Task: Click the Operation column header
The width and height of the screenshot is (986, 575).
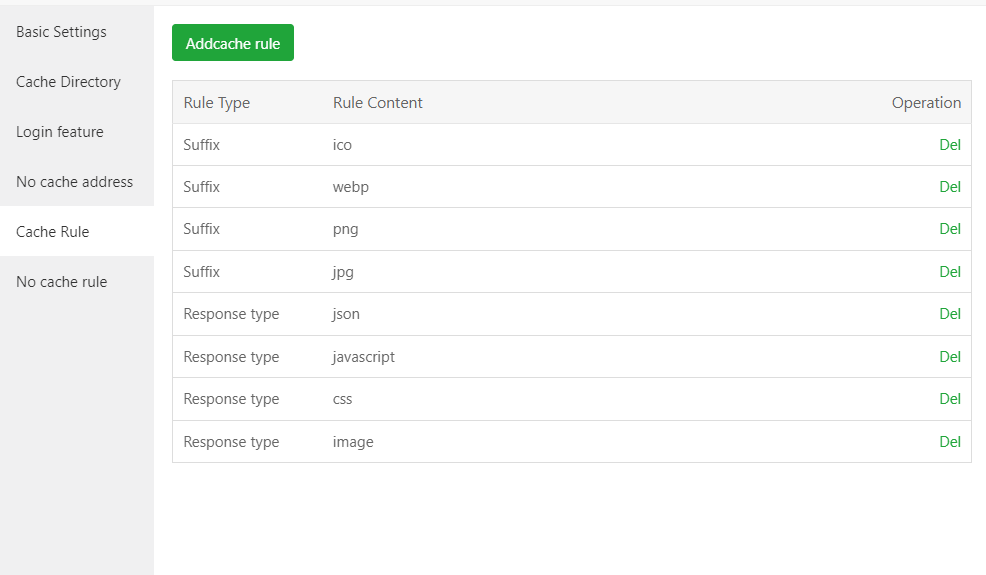Action: (926, 103)
